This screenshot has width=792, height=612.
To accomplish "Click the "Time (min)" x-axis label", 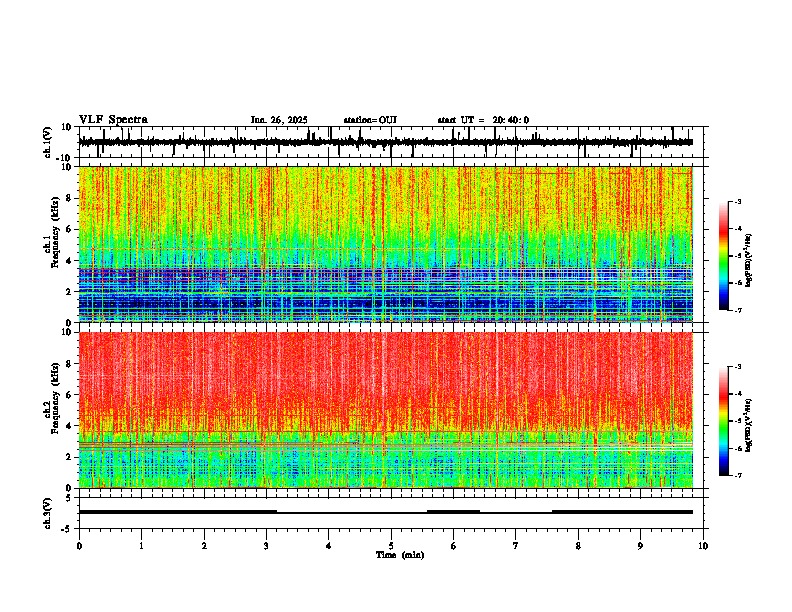I will click(400, 555).
